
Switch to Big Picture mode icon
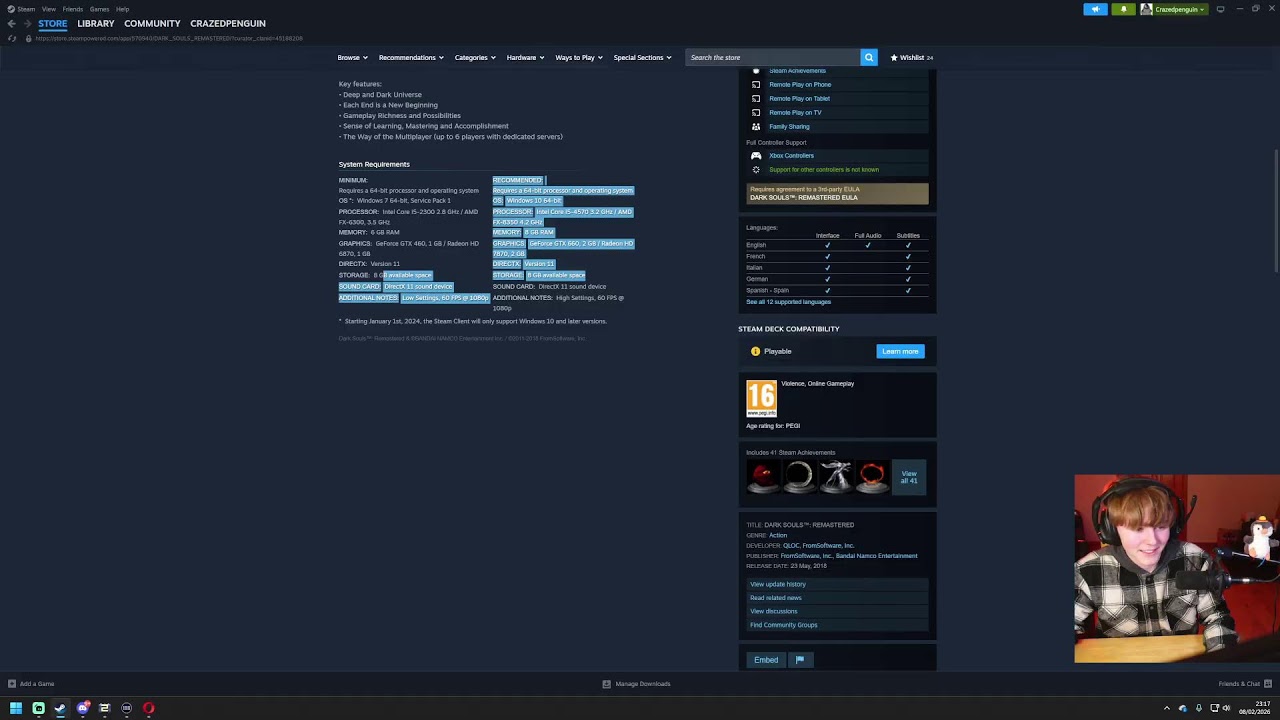(x=1220, y=9)
